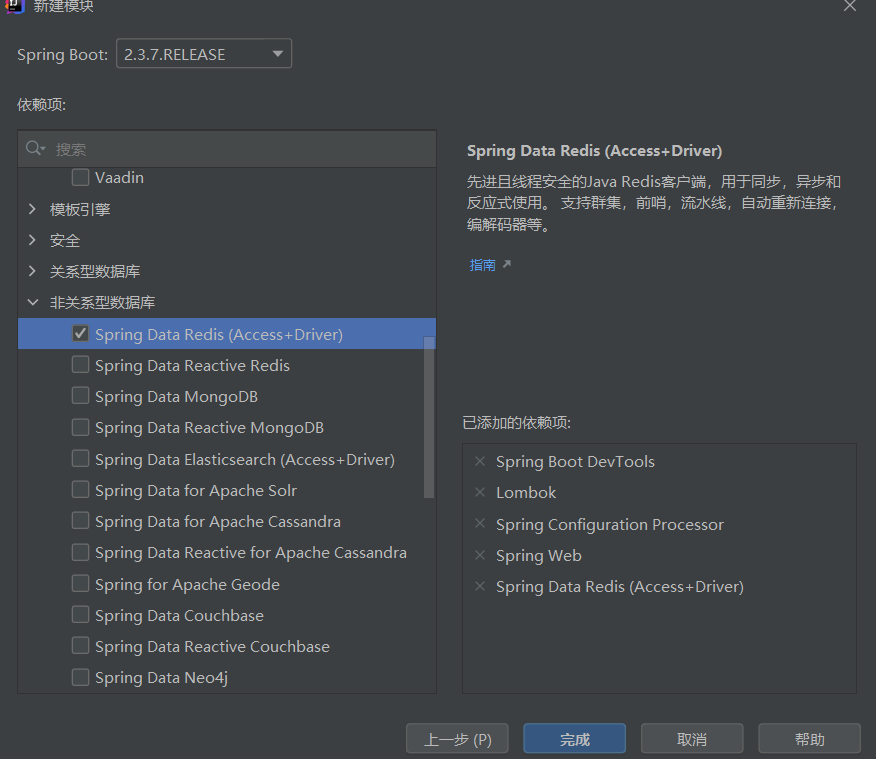Click the dependency list scrollbar thumb
The width and height of the screenshot is (876, 759).
pyautogui.click(x=429, y=417)
